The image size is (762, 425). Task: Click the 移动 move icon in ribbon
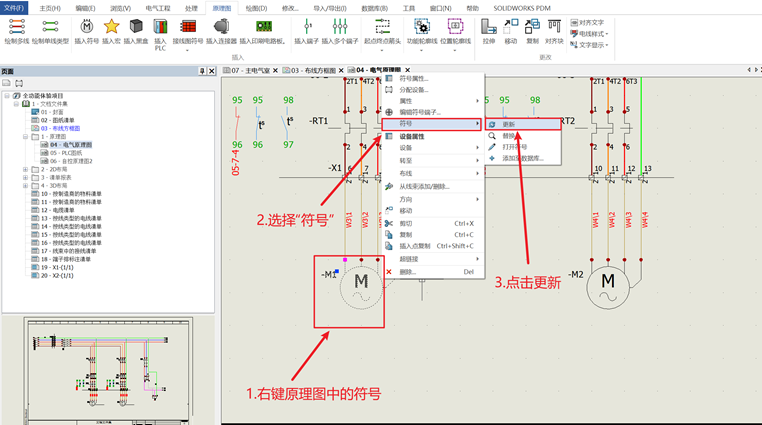coord(511,27)
